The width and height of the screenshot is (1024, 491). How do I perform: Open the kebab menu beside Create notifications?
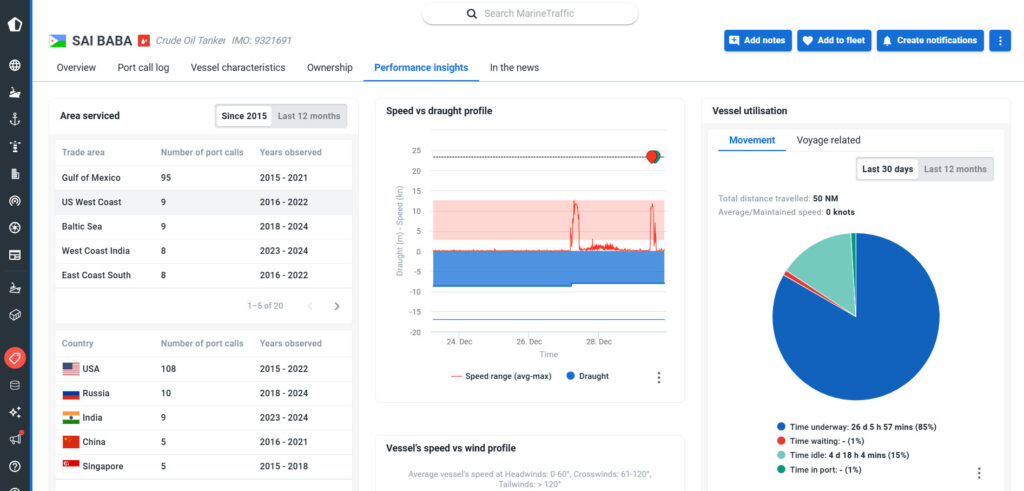coord(999,41)
